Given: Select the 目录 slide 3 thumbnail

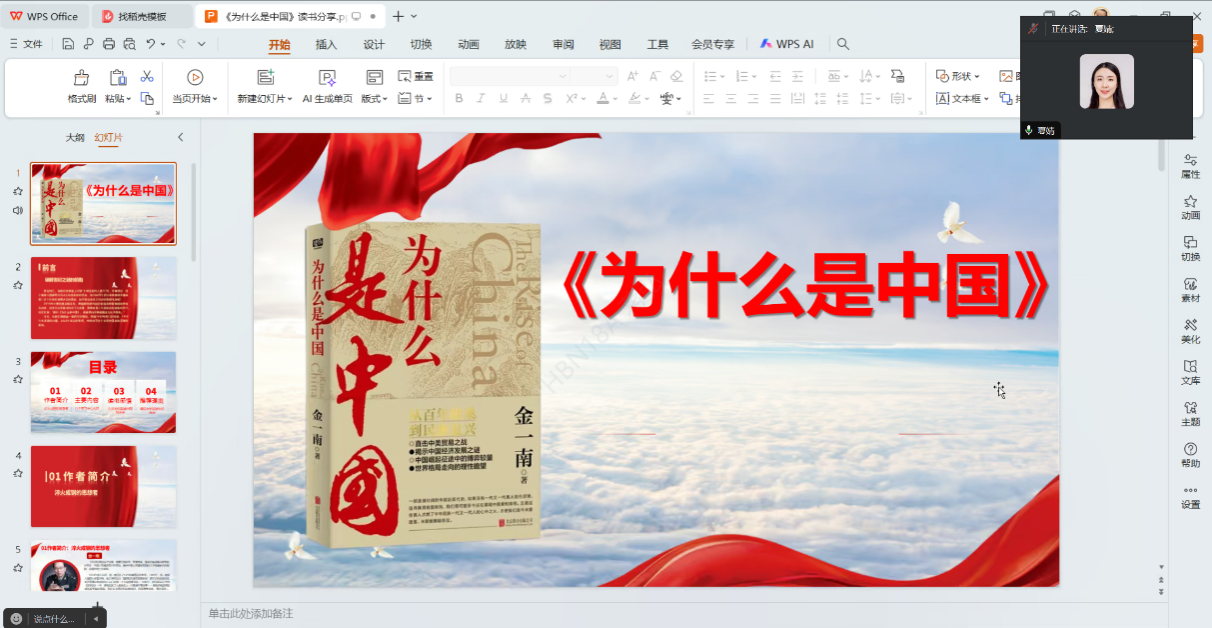Looking at the screenshot, I should tap(103, 392).
